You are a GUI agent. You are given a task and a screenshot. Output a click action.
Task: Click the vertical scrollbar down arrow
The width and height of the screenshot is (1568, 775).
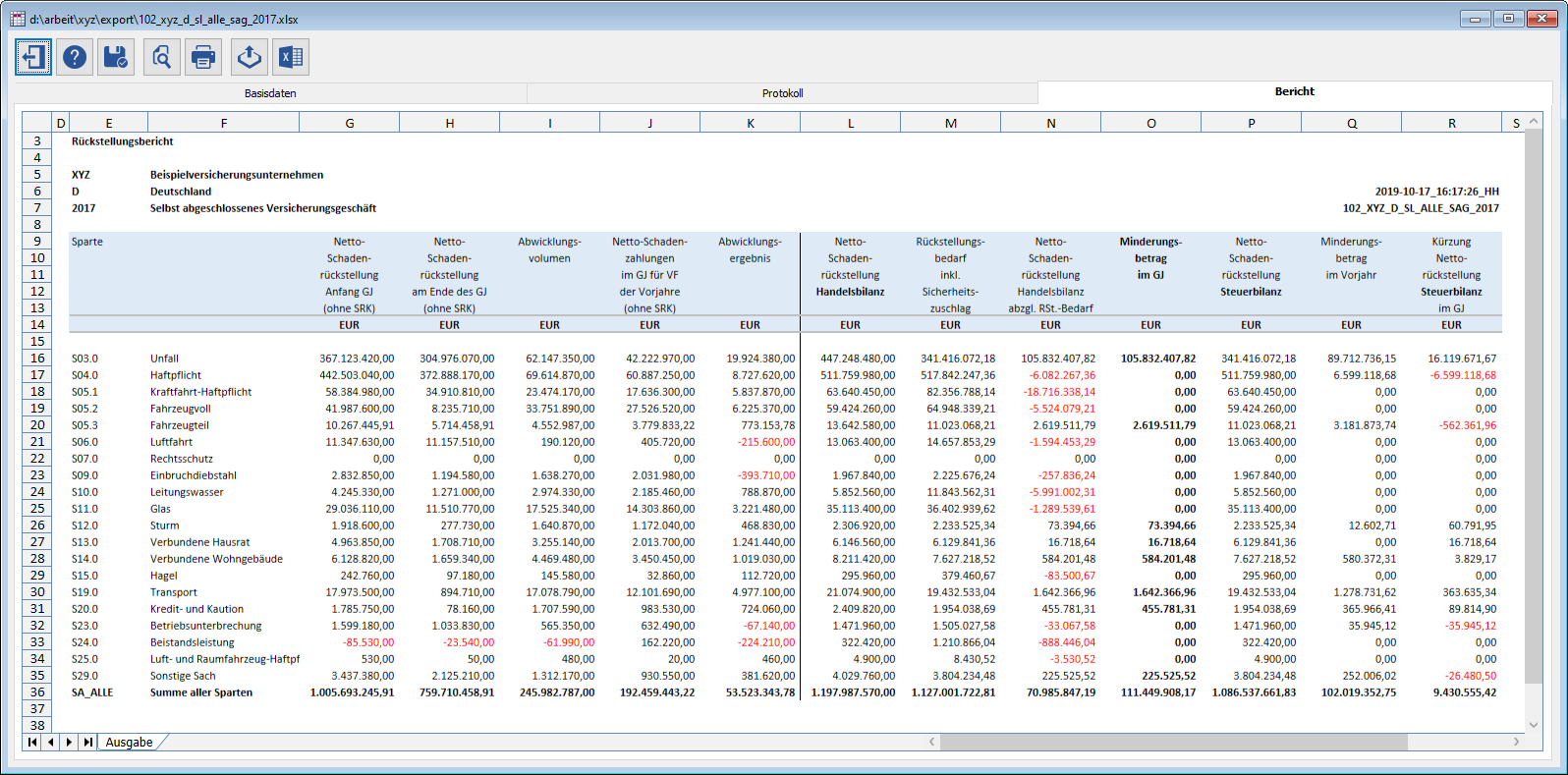[x=1534, y=725]
